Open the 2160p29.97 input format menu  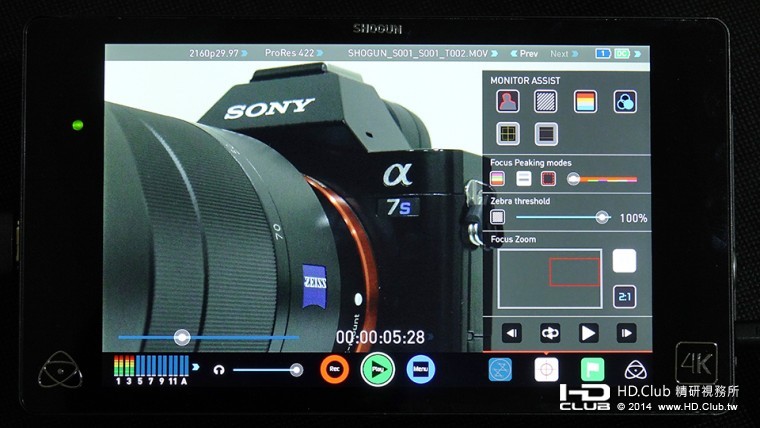[218, 53]
